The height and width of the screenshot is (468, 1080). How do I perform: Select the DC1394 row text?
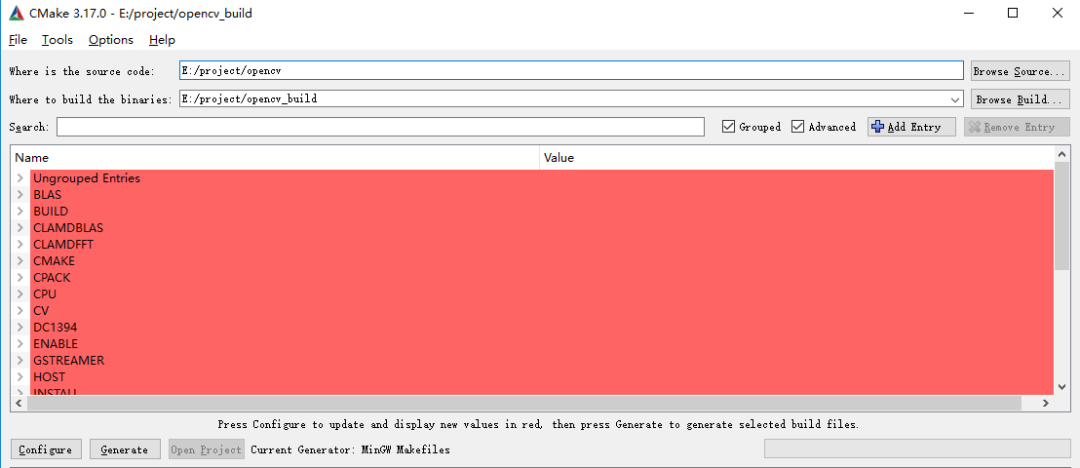pos(55,327)
